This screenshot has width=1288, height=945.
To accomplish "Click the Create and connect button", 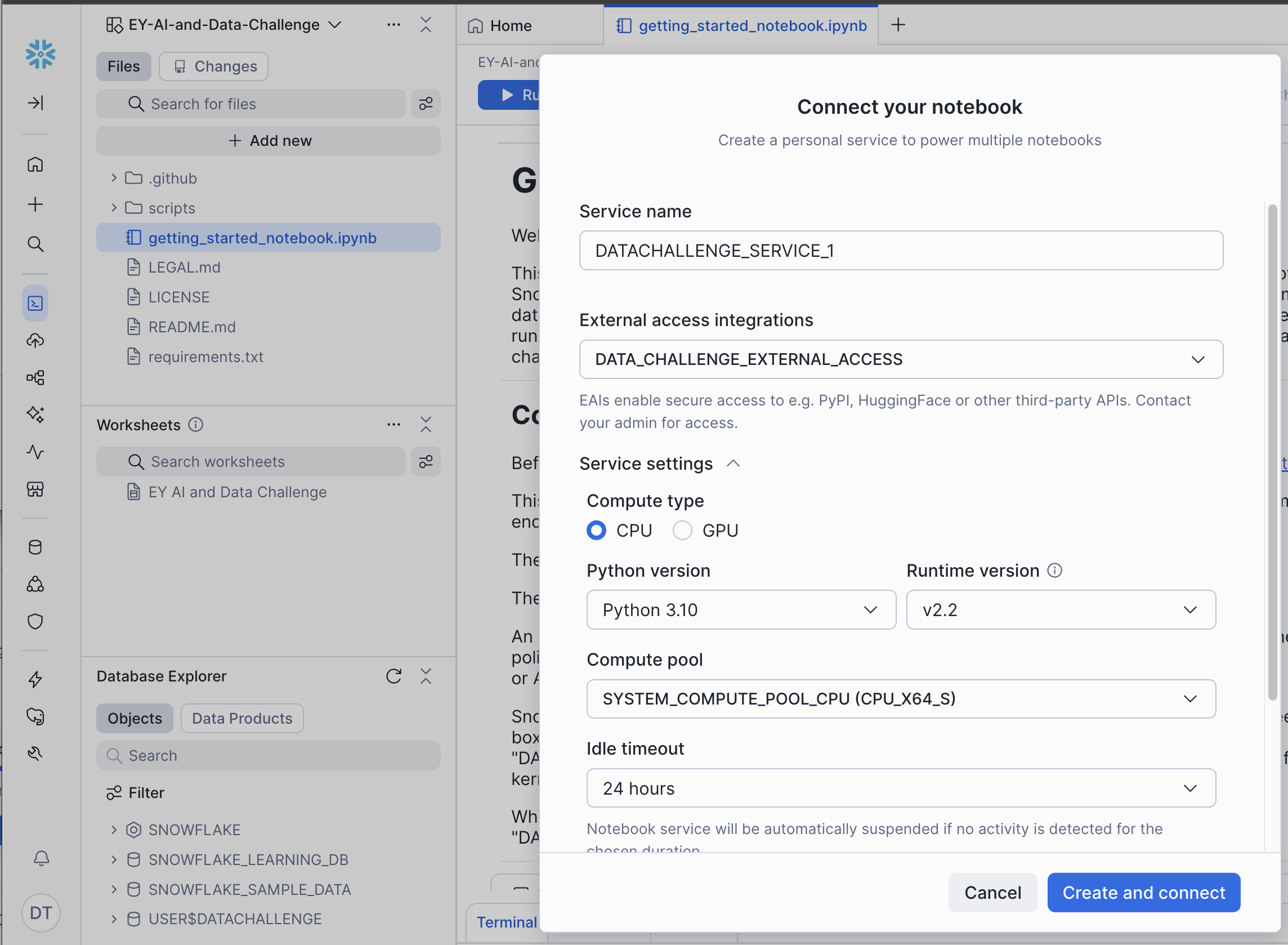I will tap(1143, 893).
